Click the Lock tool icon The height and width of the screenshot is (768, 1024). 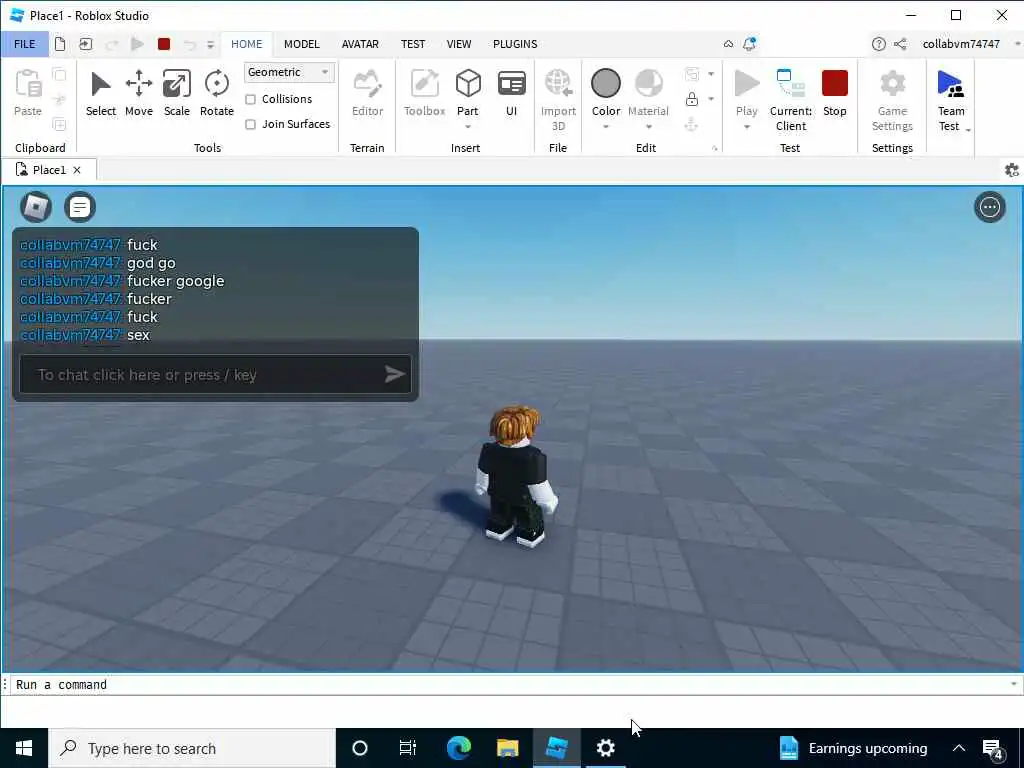[692, 99]
